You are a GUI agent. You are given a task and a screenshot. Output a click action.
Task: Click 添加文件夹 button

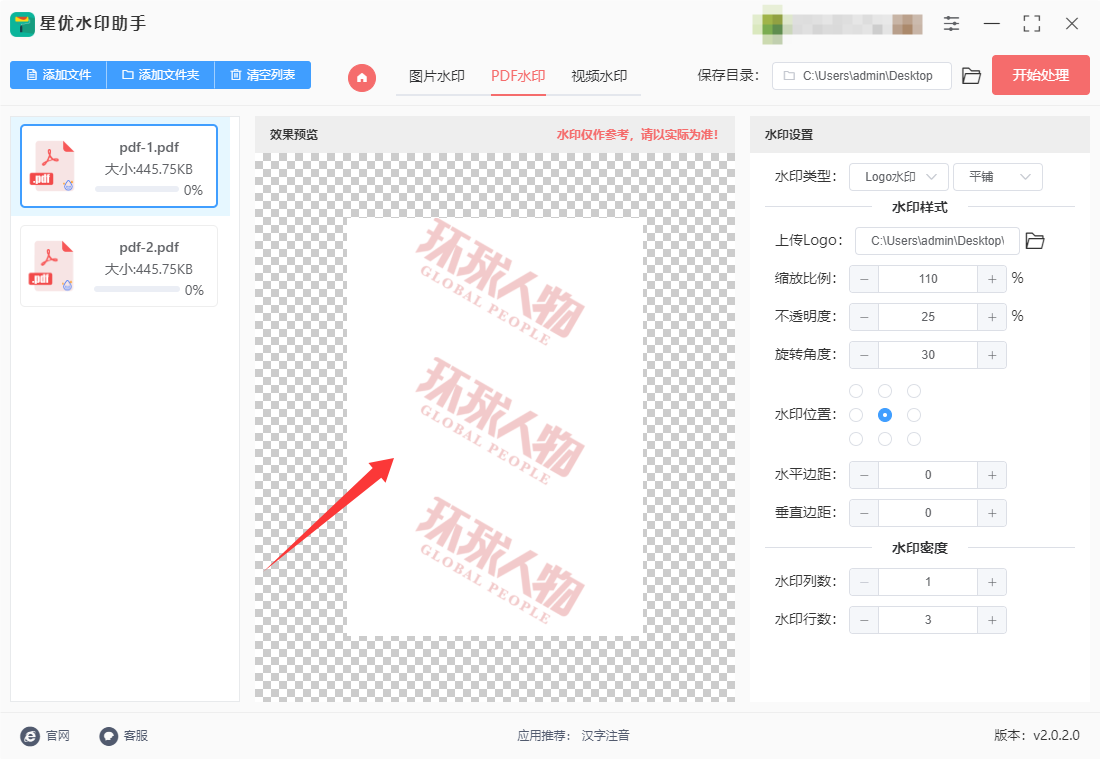(x=160, y=74)
